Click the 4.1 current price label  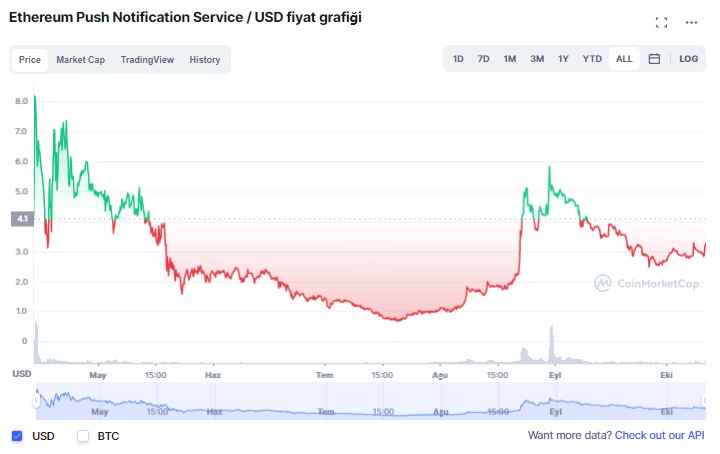pyautogui.click(x=22, y=219)
